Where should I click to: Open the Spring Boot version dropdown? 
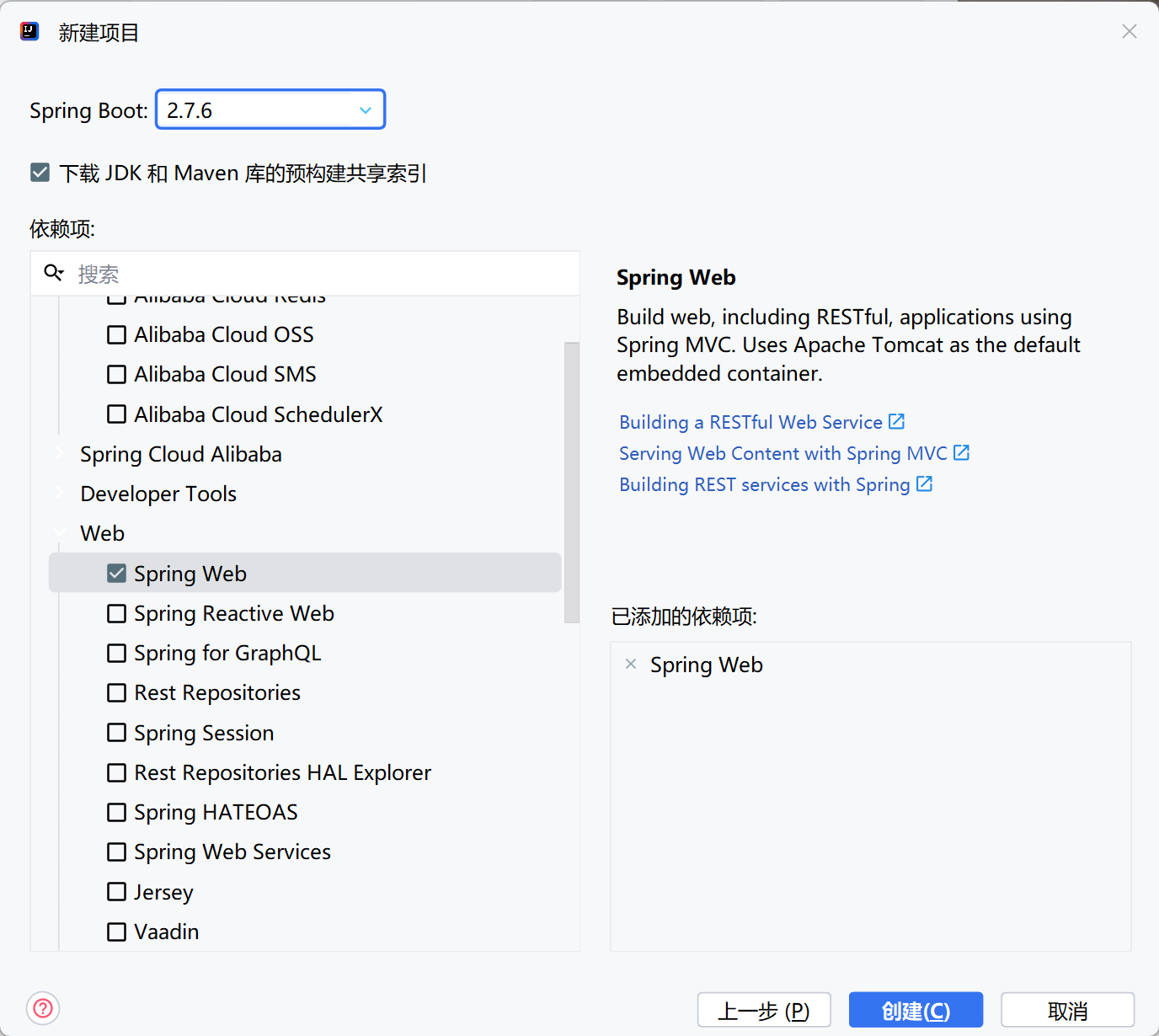click(365, 110)
